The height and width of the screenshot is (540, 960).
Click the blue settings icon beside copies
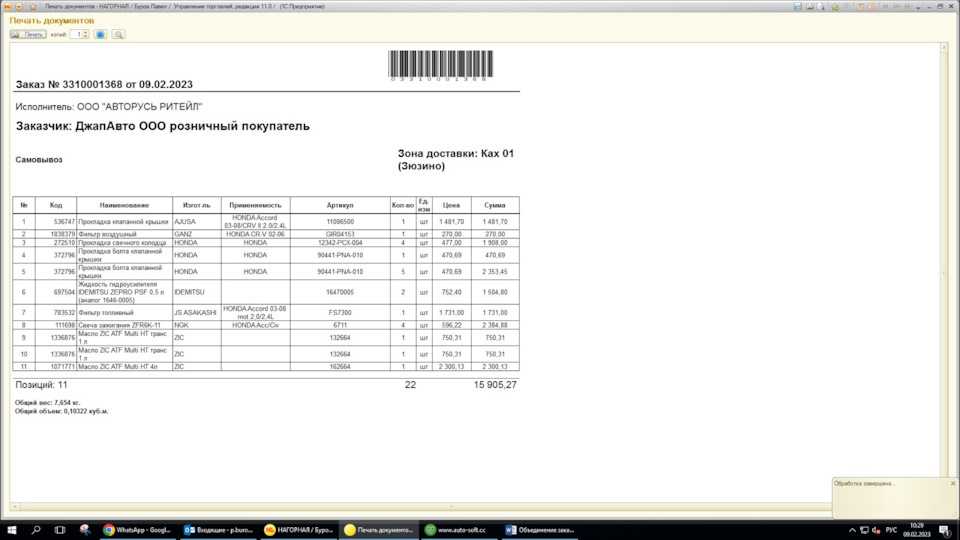[x=100, y=34]
